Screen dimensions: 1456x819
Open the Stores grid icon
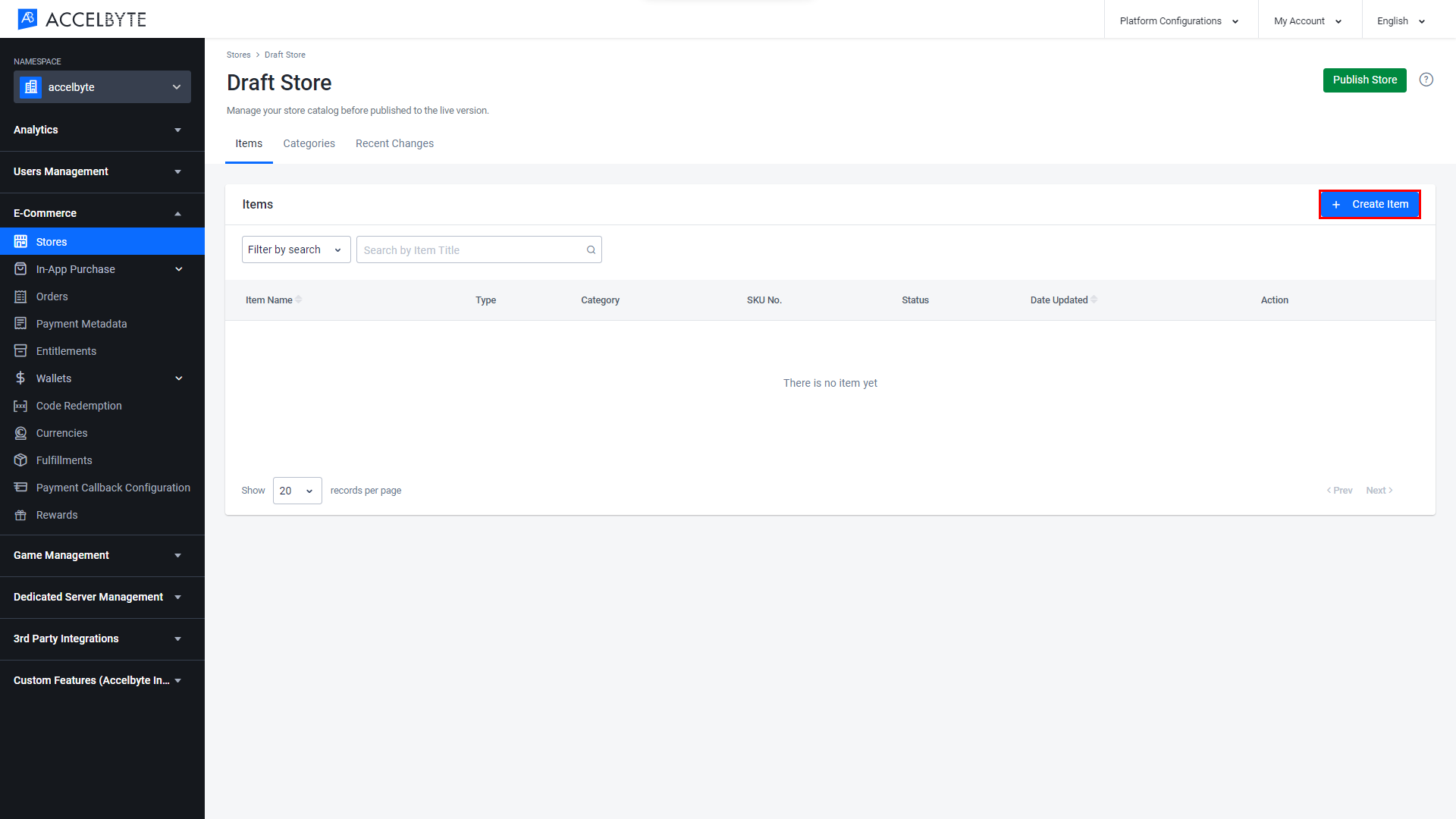20,242
